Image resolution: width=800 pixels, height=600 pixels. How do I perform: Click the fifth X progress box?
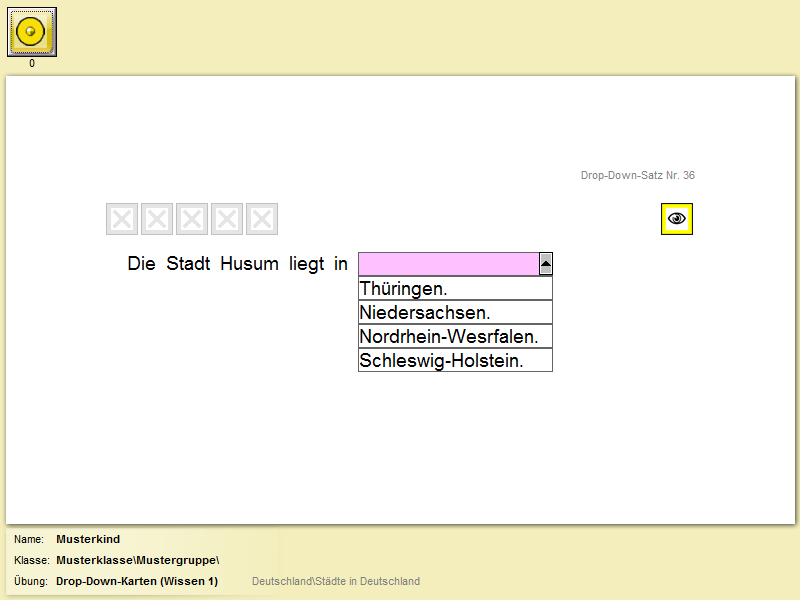(x=262, y=219)
